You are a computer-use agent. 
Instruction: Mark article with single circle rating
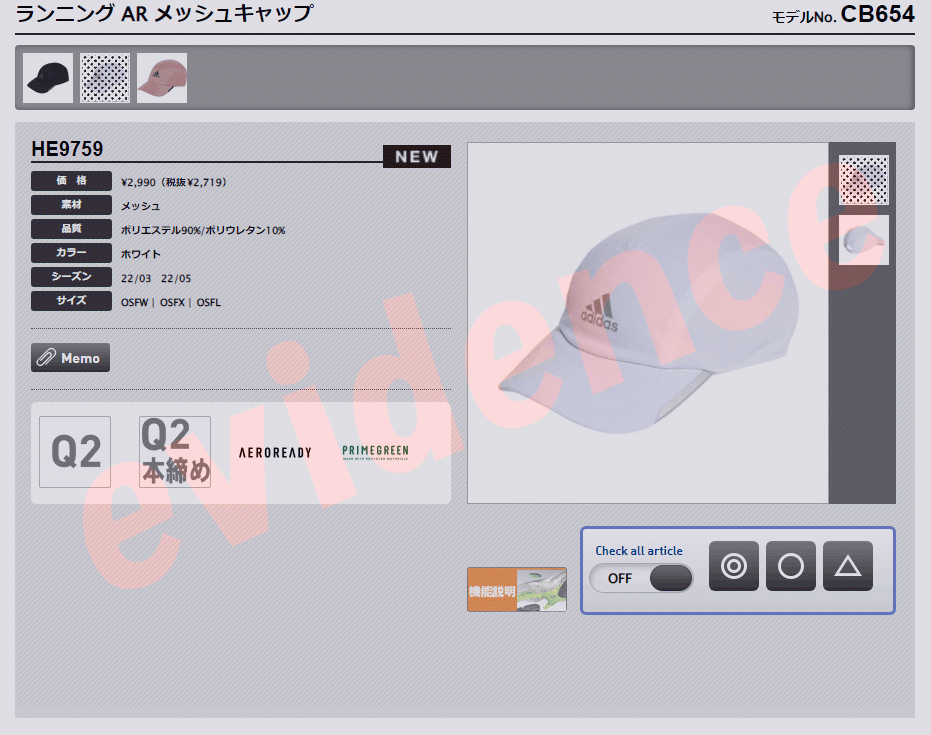(x=791, y=566)
